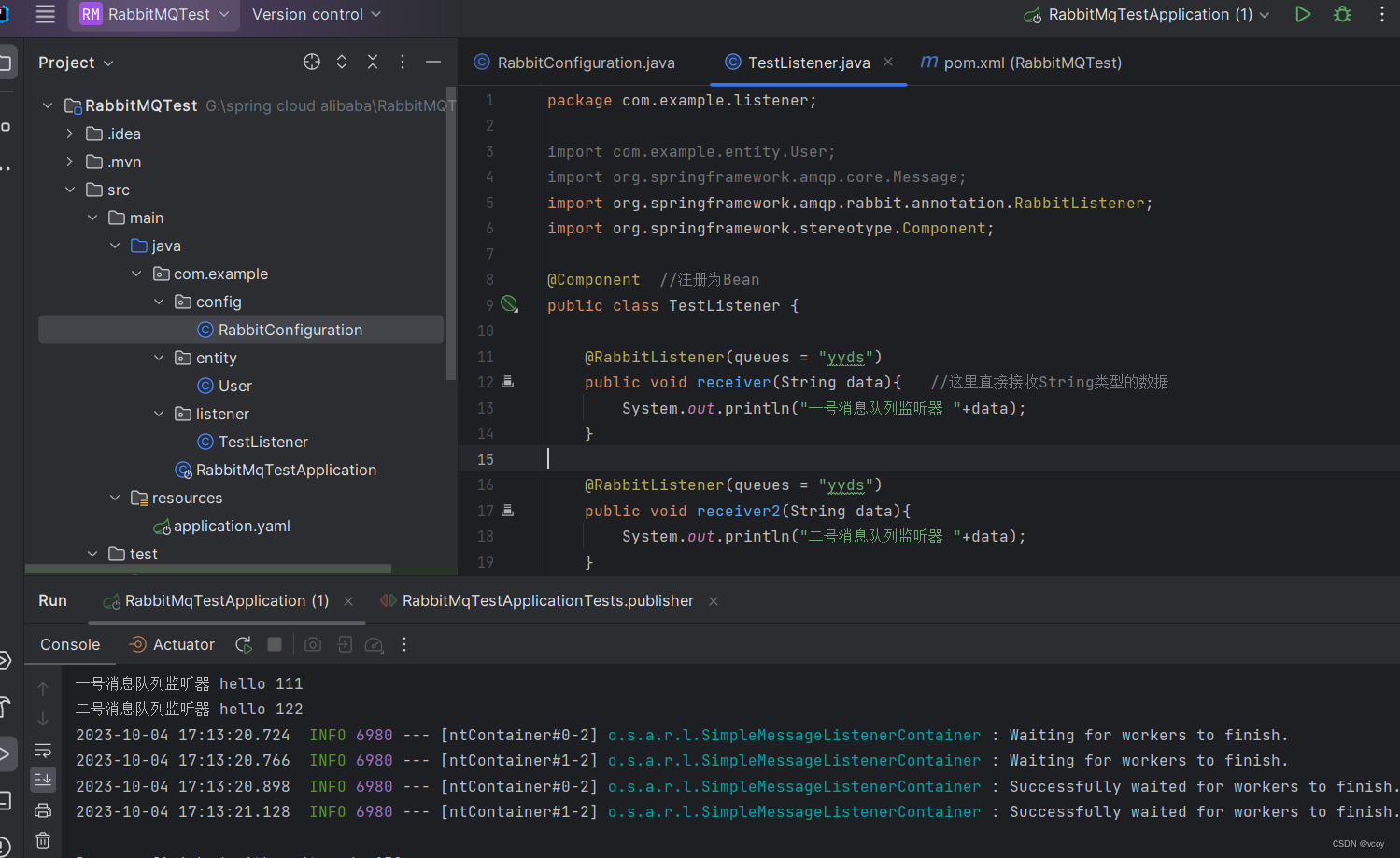Expand all with up-down chevrons icon in Project panel
Viewport: 1400px width, 858px height.
coord(342,62)
